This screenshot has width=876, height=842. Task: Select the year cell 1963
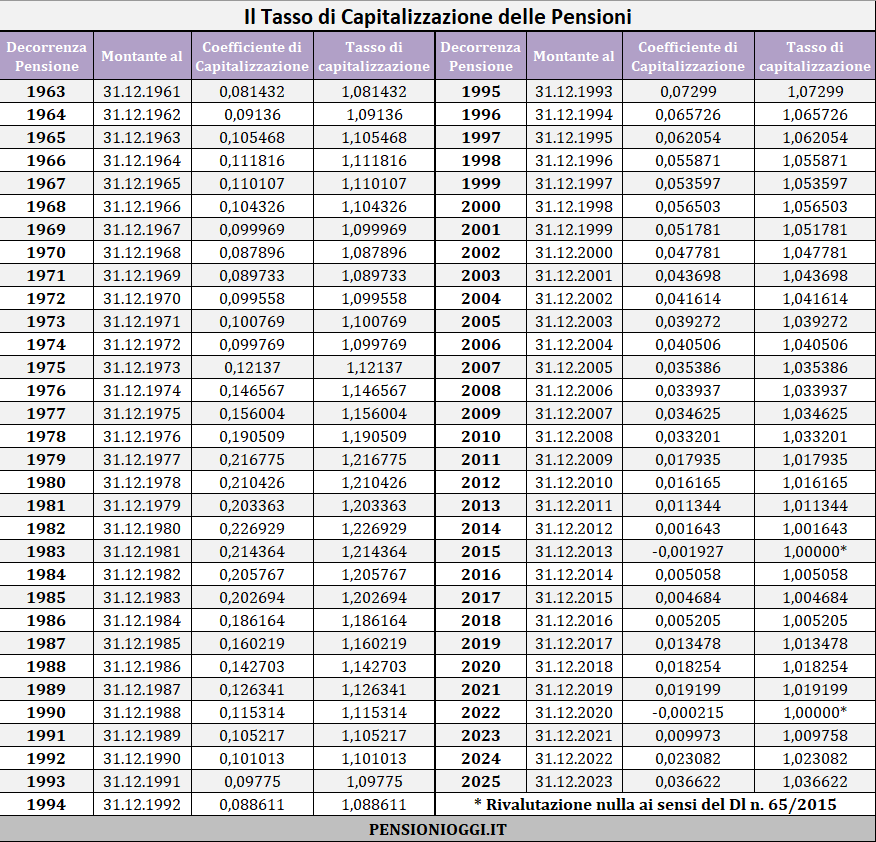tap(46, 92)
